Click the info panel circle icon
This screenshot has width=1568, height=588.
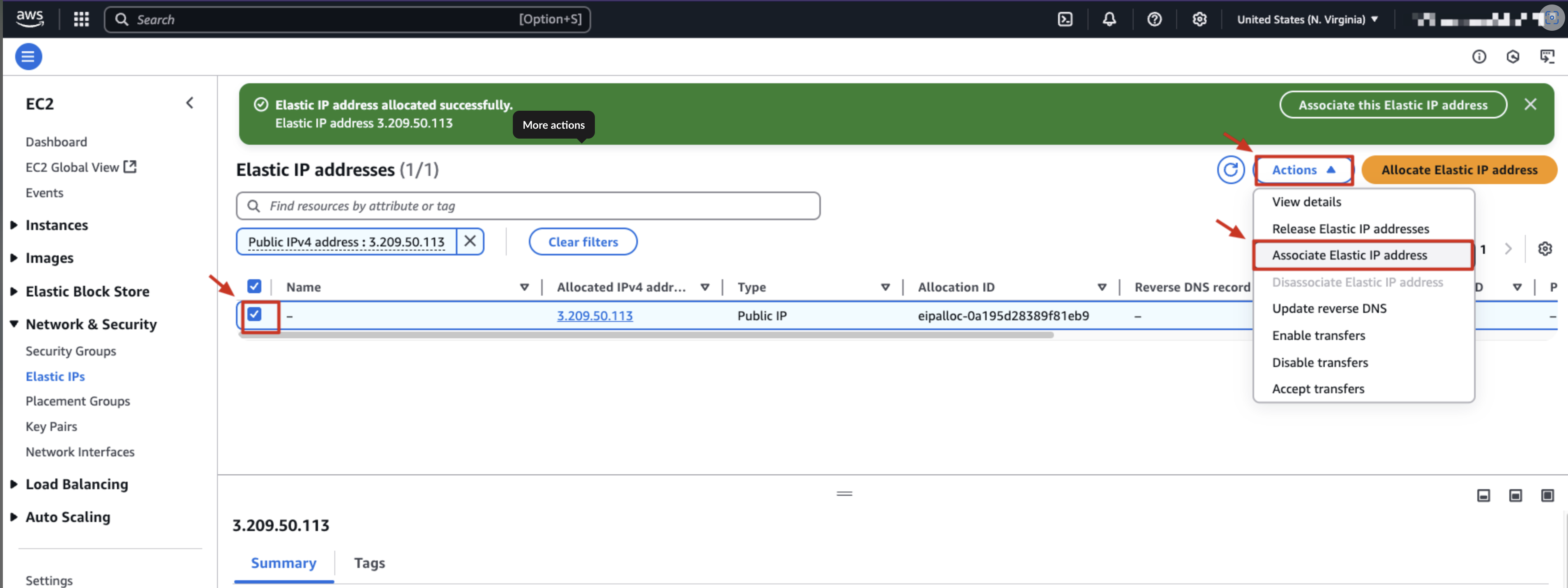[x=1479, y=57]
